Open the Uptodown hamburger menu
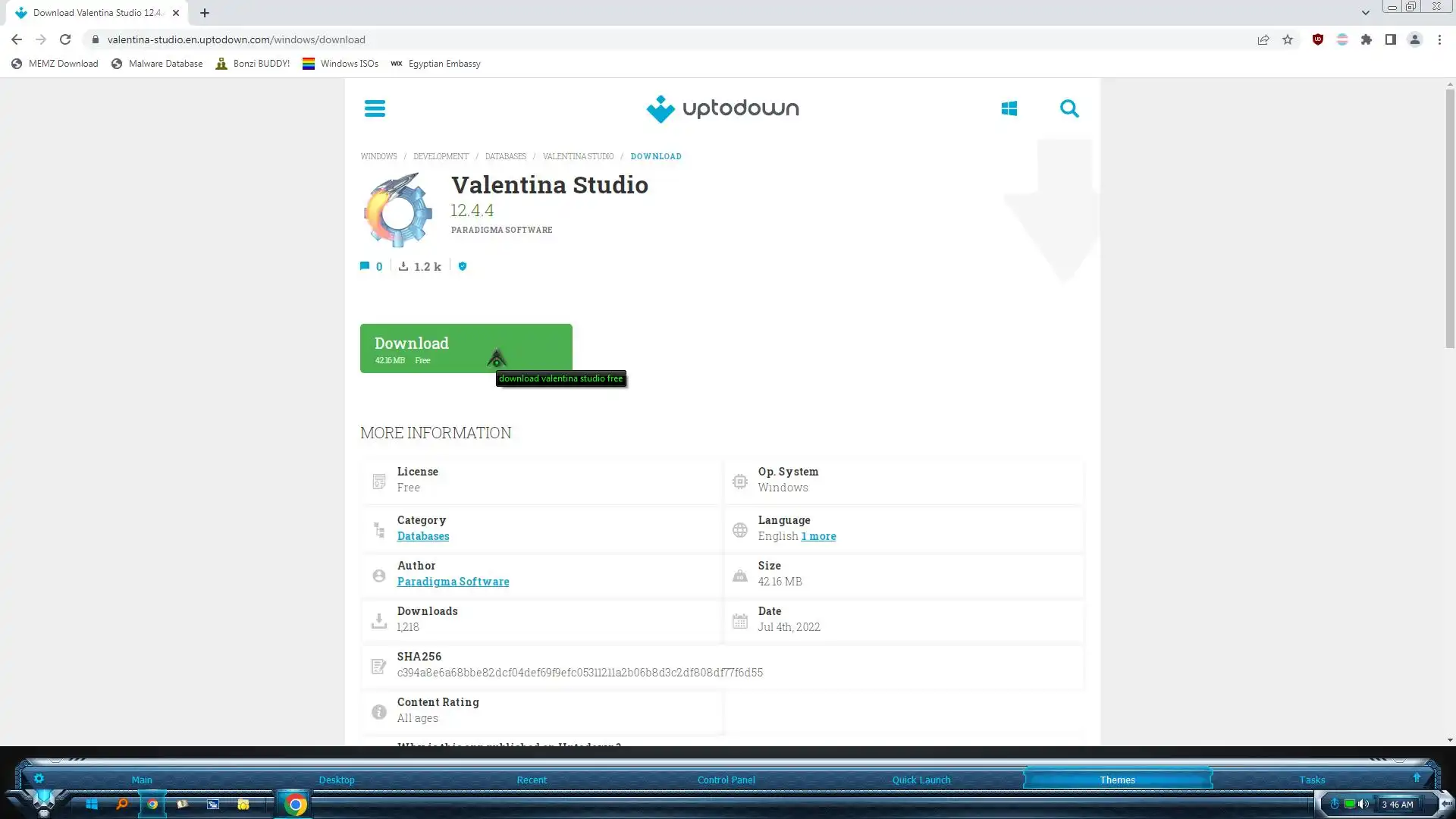Image resolution: width=1456 pixels, height=819 pixels. pos(375,108)
